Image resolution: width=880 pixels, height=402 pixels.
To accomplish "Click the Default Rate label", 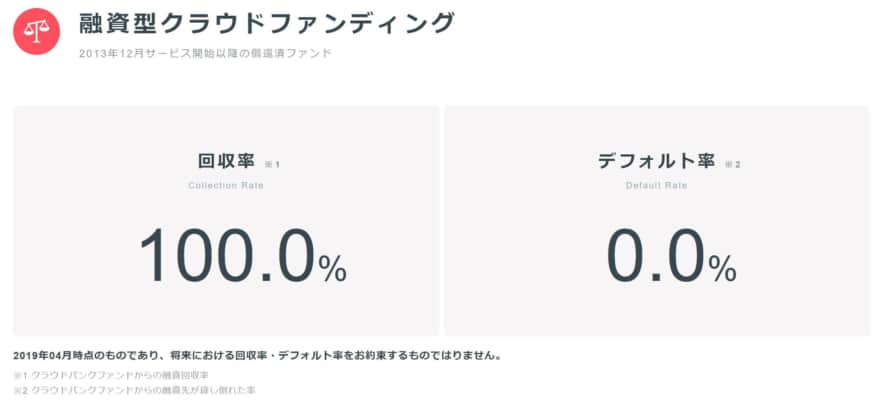I will pos(657,186).
